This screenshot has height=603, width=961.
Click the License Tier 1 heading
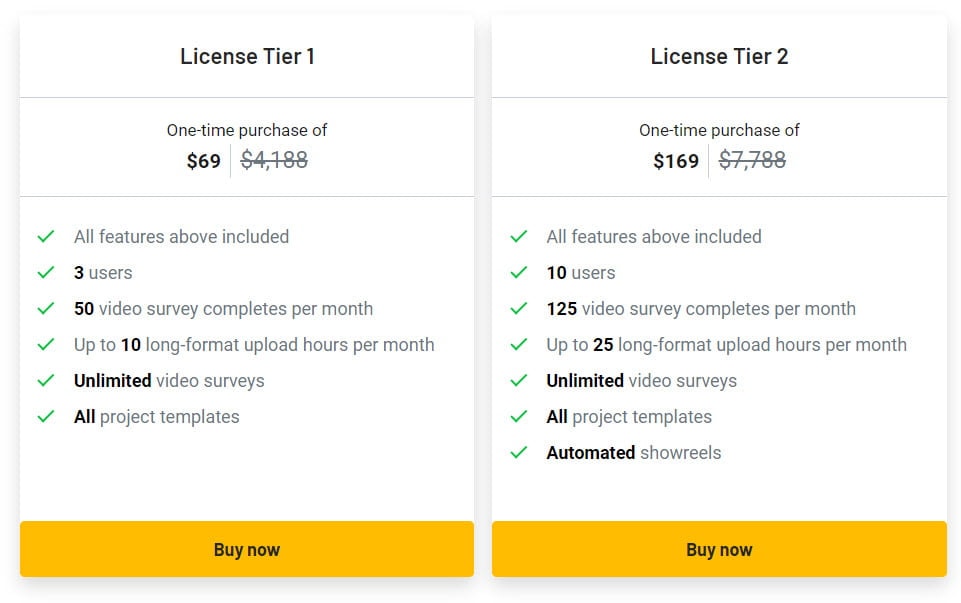246,57
